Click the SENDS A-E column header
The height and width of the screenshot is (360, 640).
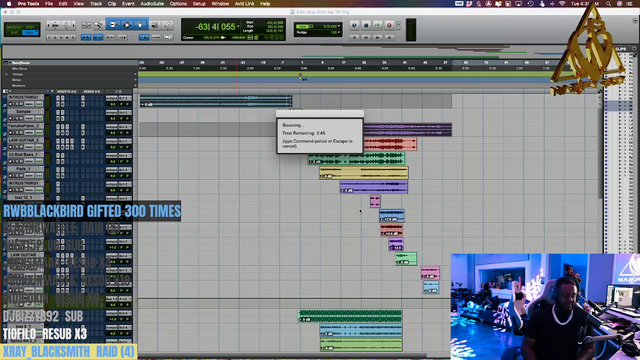[x=91, y=91]
